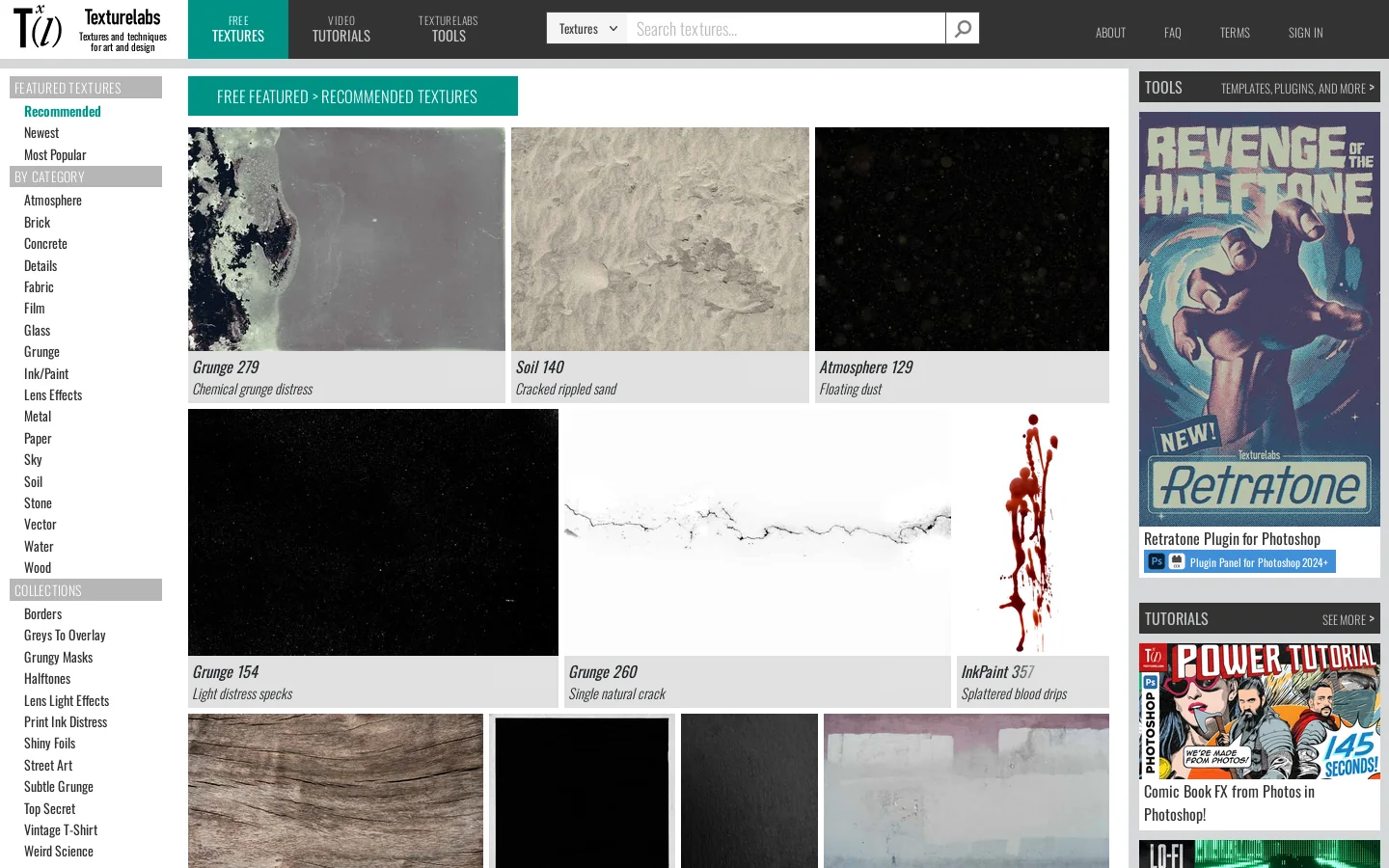The width and height of the screenshot is (1389, 868).
Task: Click the Plugin Panel for Photoshop 2024+ badge
Action: 1239,562
